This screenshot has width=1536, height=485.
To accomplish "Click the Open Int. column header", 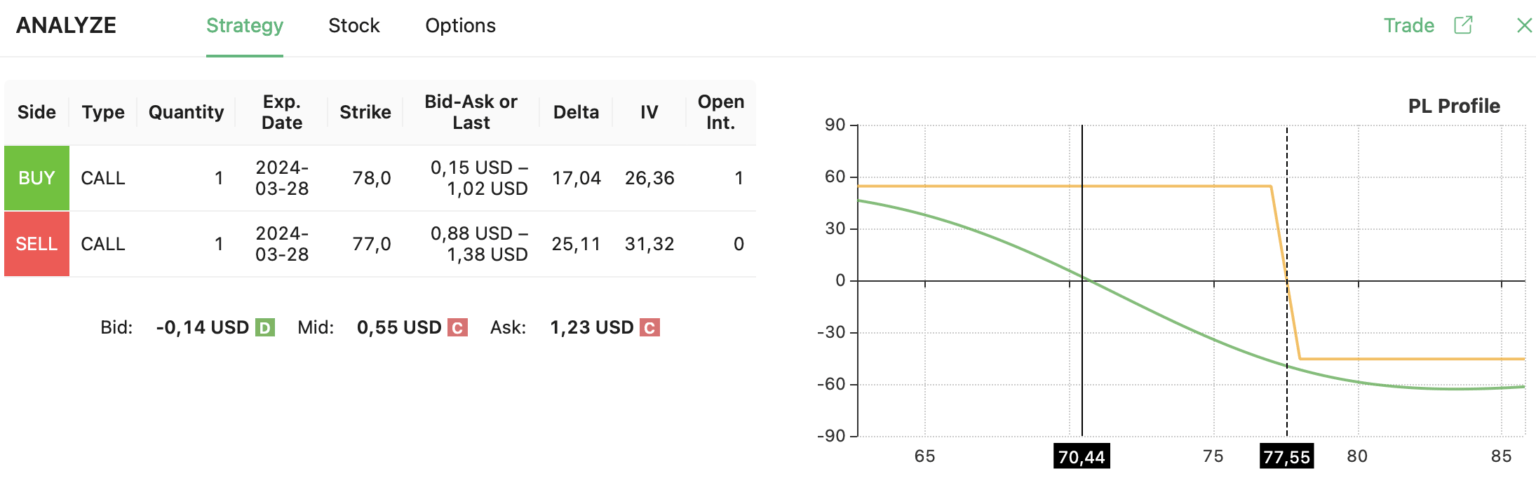I will tap(721, 112).
